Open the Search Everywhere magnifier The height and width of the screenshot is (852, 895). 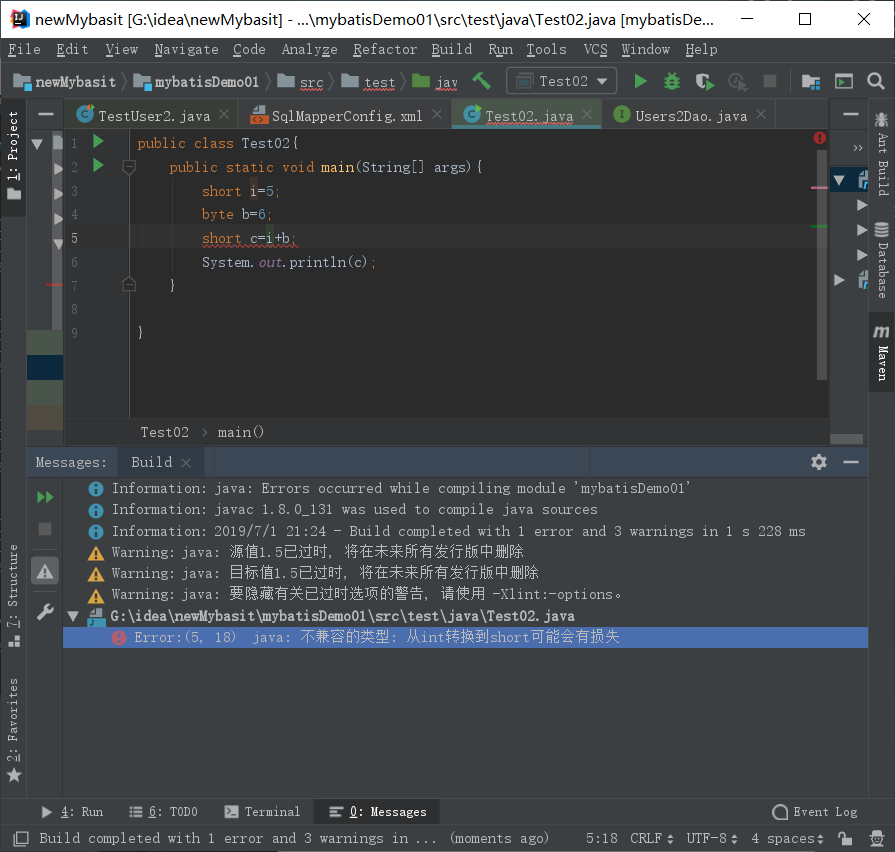(x=876, y=81)
